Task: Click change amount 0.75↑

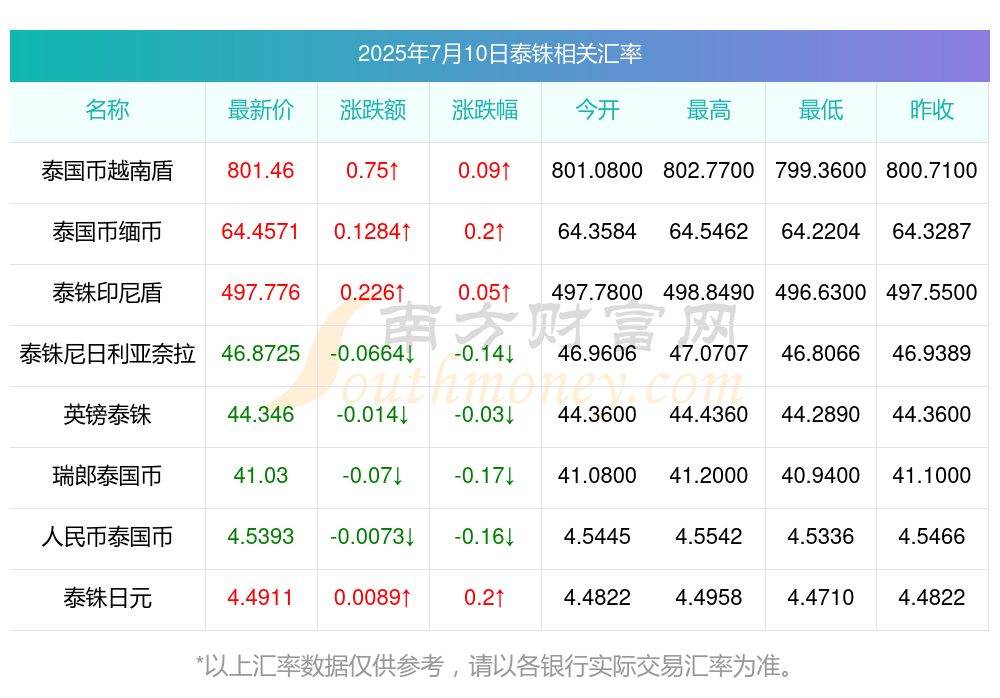Action: (x=373, y=170)
